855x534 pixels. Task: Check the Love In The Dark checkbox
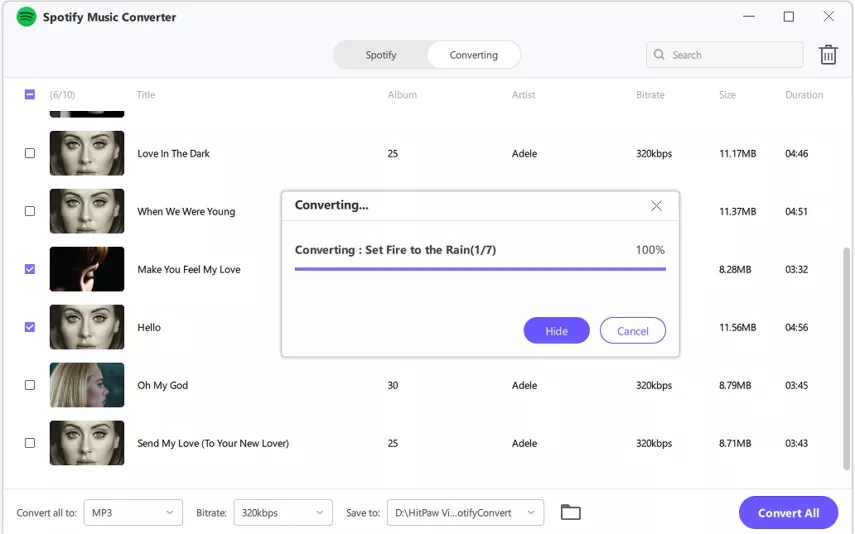[30, 154]
